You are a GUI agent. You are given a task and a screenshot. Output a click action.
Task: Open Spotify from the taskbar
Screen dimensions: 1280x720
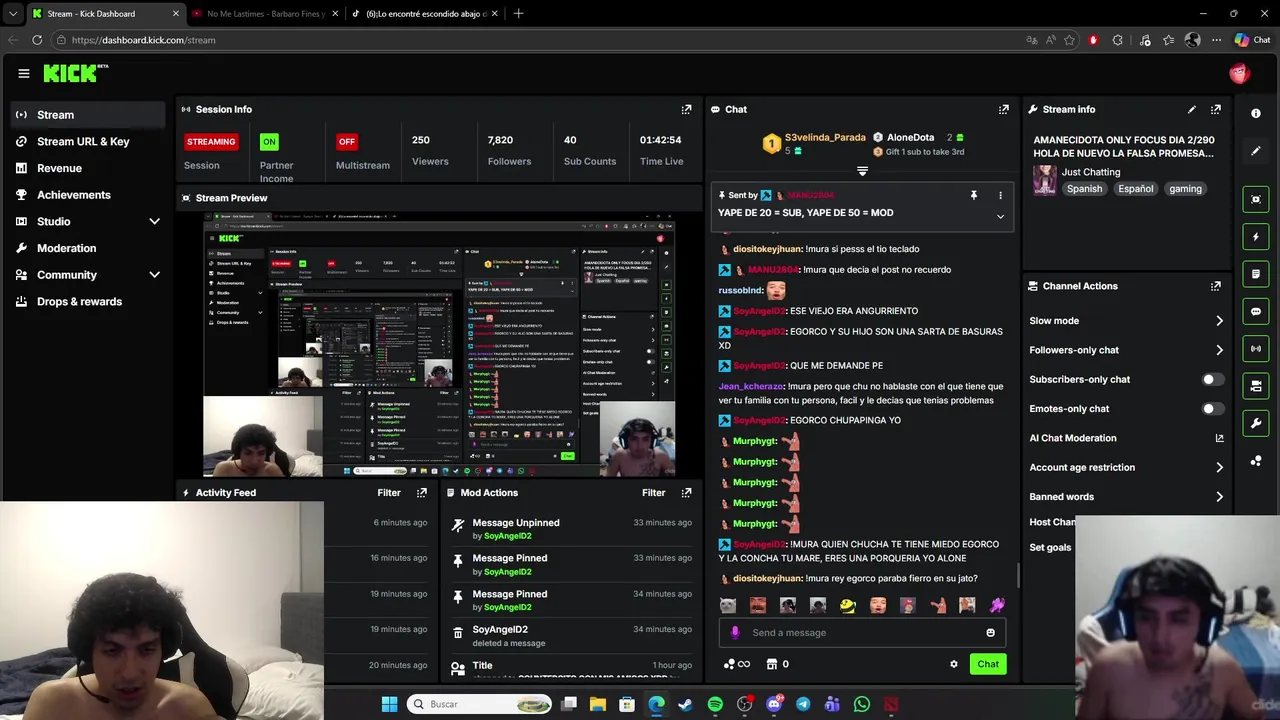point(715,704)
